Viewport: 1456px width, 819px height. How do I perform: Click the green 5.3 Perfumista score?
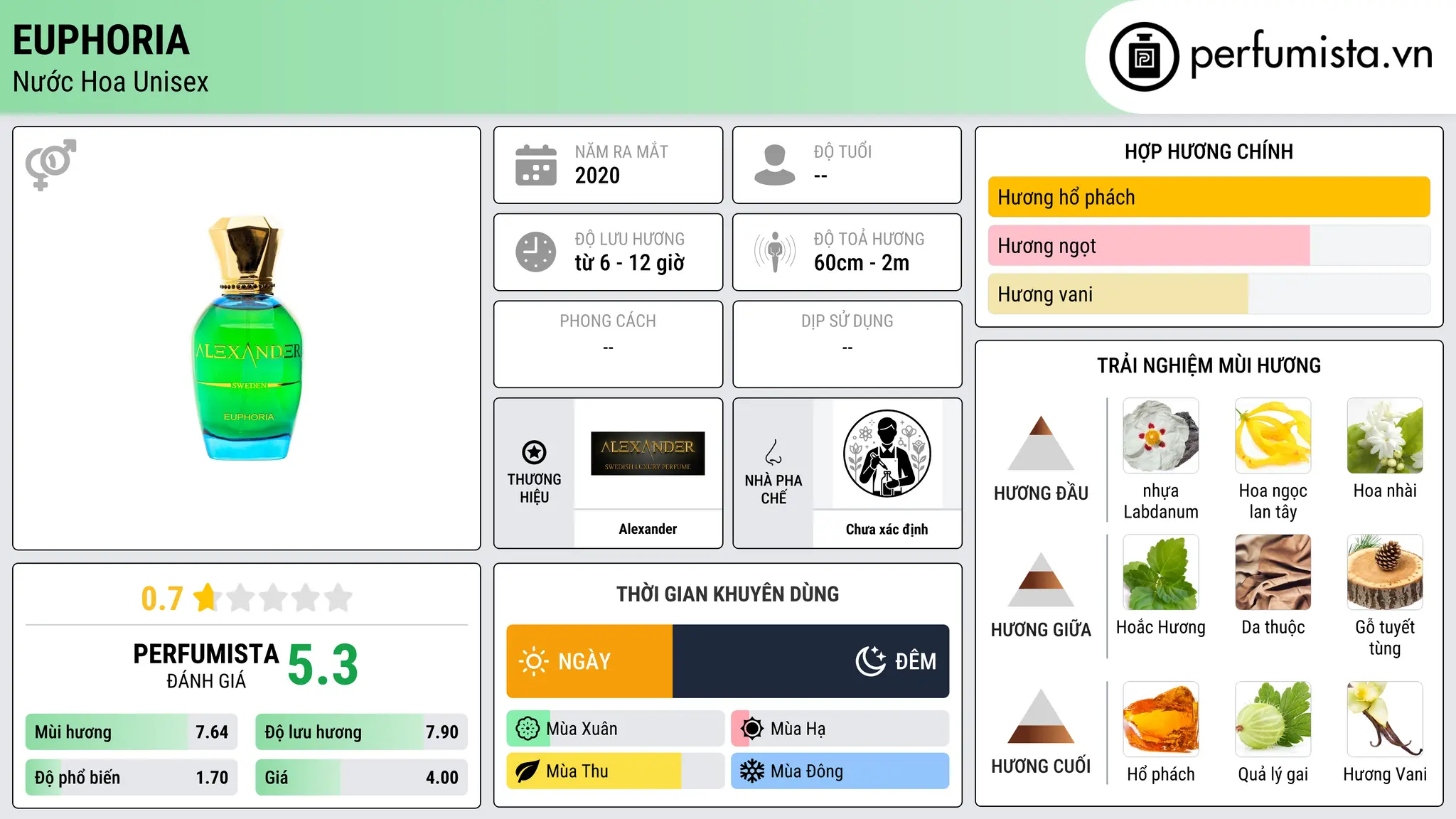323,664
